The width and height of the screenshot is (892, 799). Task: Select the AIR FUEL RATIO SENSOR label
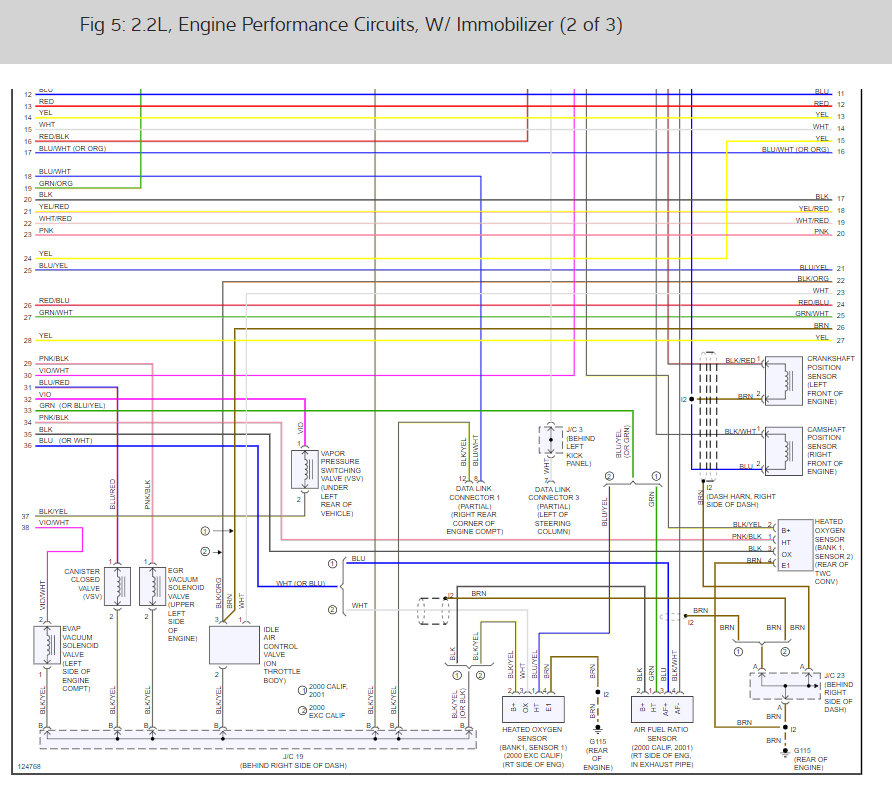[662, 747]
